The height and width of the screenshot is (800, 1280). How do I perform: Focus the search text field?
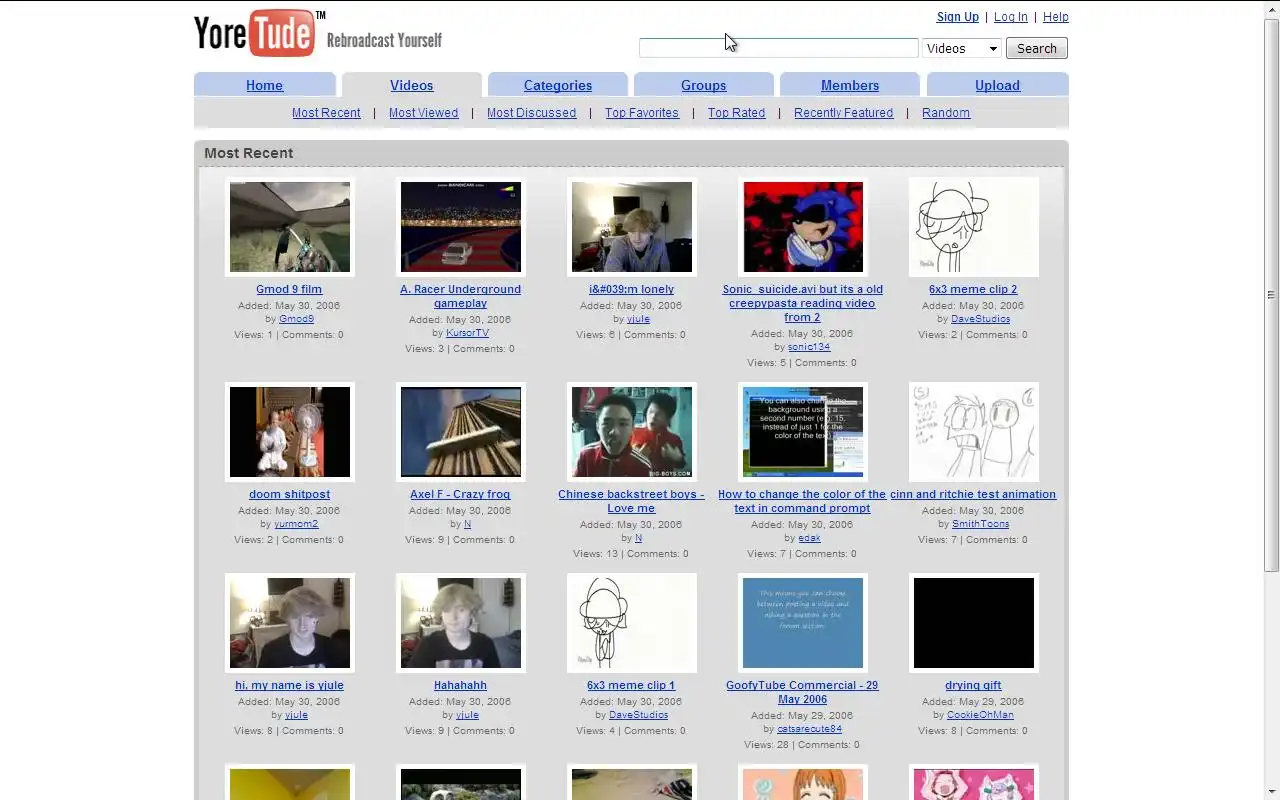[x=778, y=48]
